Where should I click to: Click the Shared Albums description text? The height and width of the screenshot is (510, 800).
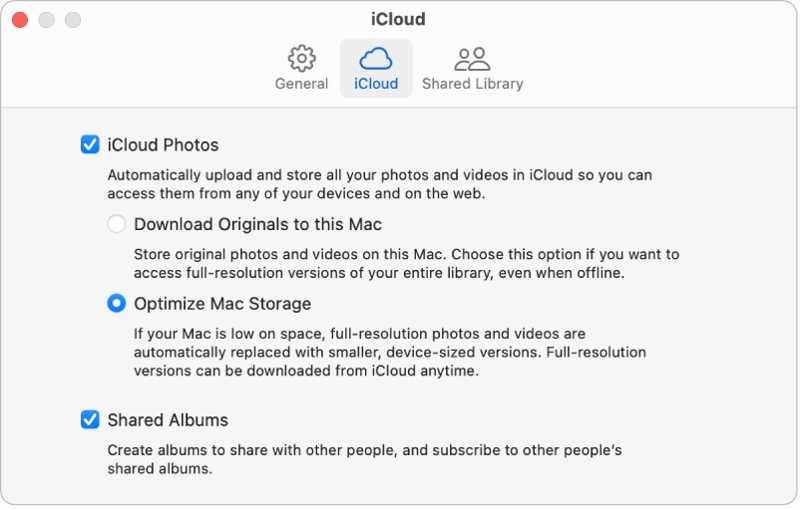tap(364, 460)
